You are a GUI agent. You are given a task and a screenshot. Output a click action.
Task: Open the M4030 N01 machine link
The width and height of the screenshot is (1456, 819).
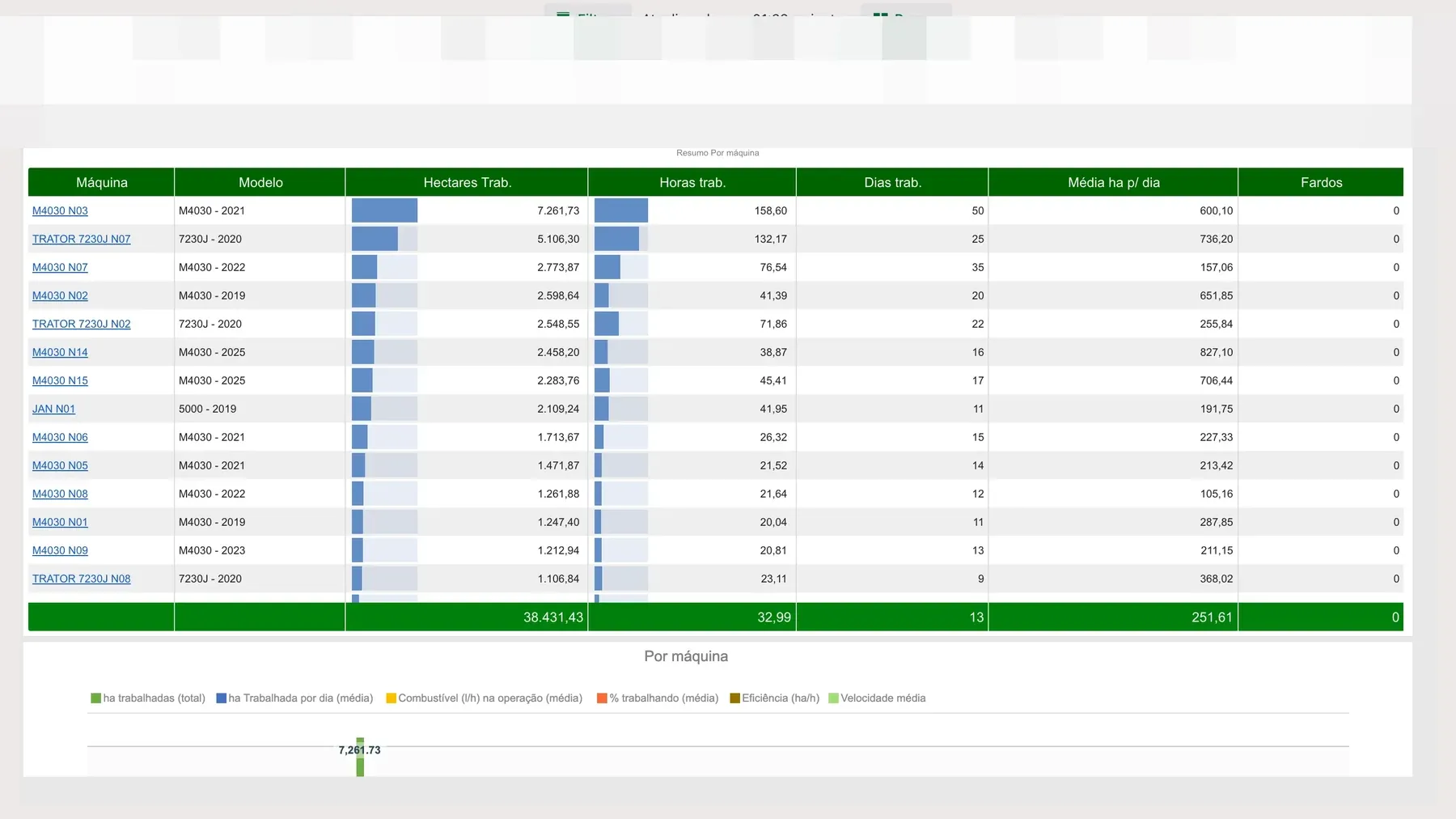point(60,522)
